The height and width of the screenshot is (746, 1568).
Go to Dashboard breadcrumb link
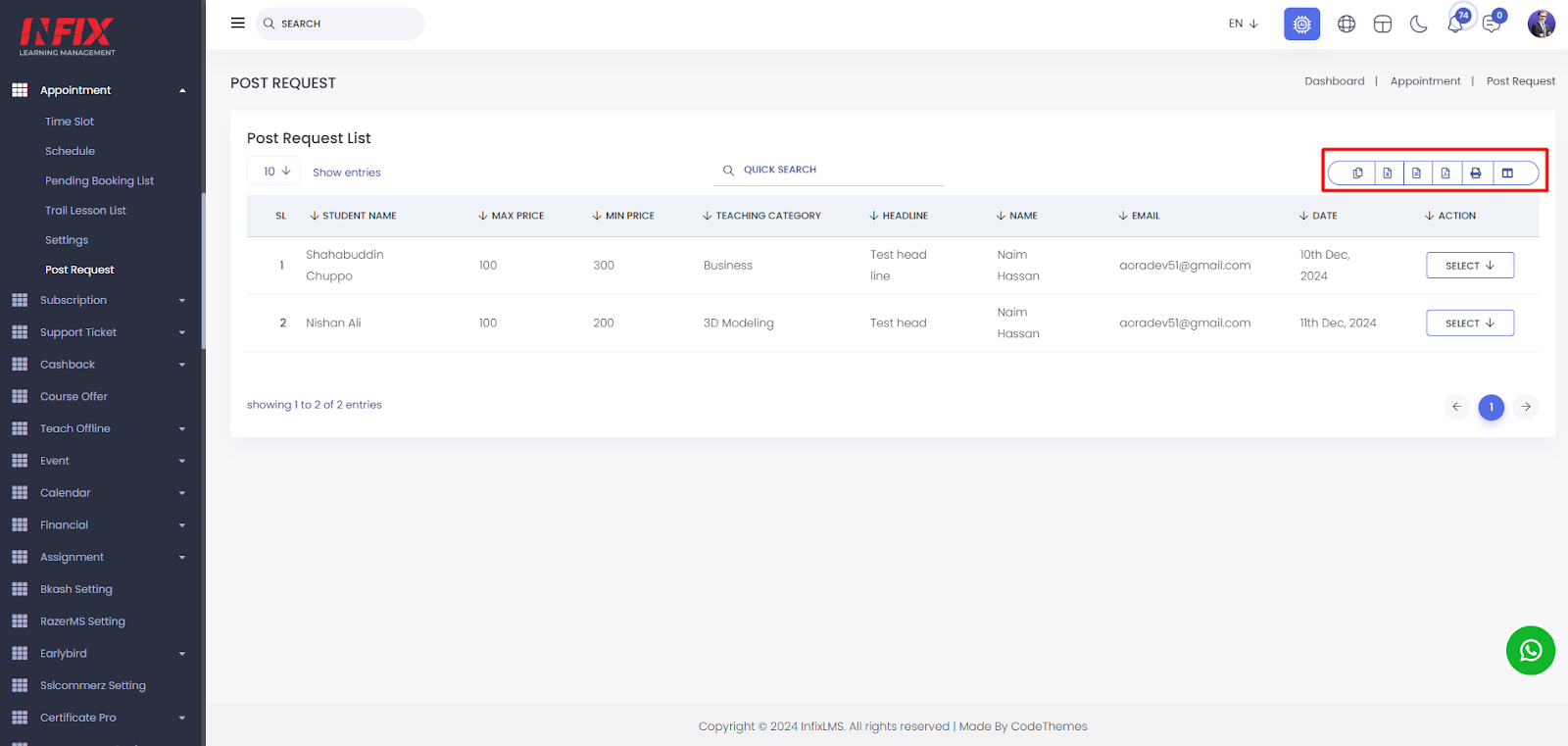[x=1334, y=81]
